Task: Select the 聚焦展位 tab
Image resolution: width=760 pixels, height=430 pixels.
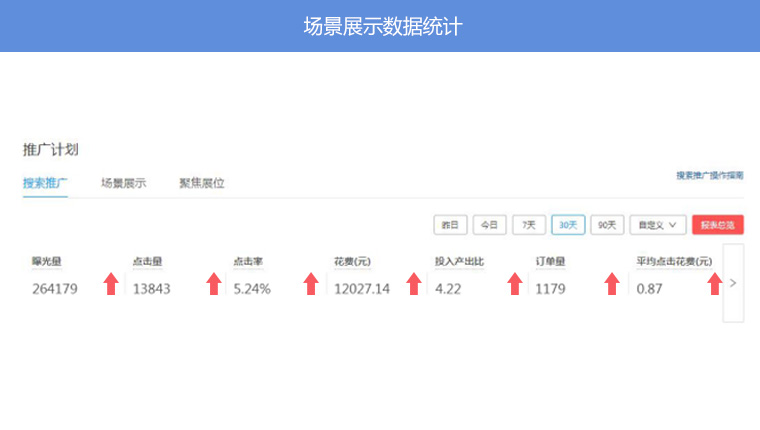Action: pos(201,183)
